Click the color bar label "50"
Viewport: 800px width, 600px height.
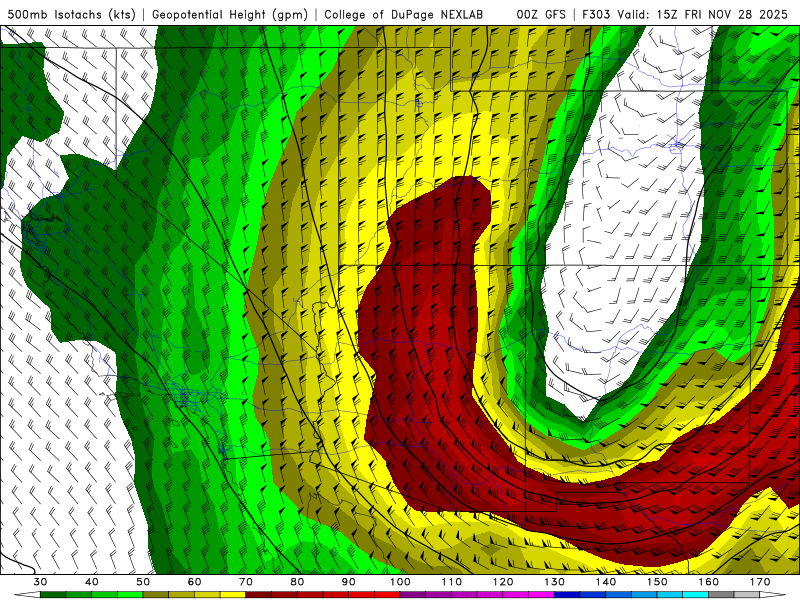[143, 582]
